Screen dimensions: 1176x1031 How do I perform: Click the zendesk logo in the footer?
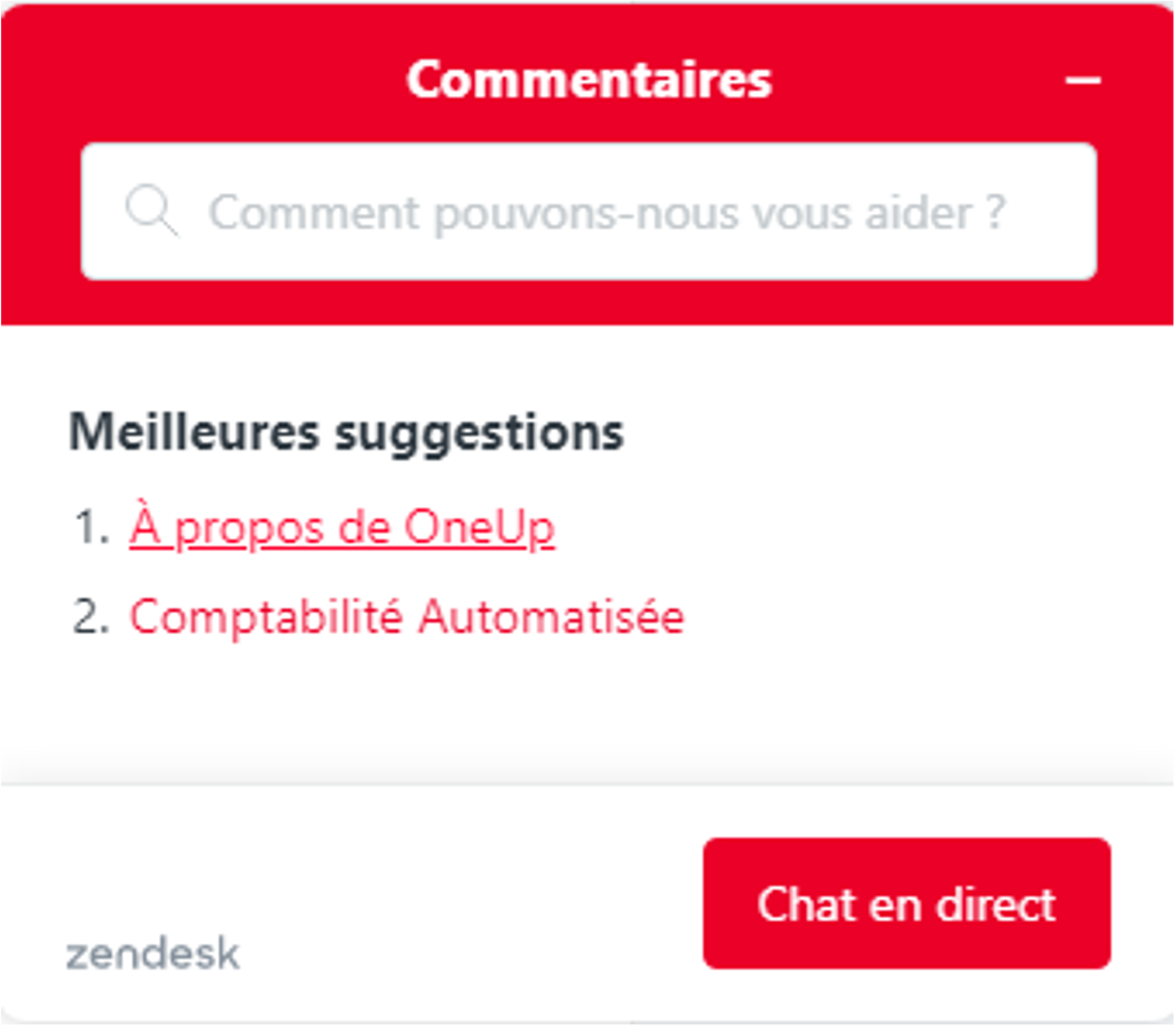point(152,953)
